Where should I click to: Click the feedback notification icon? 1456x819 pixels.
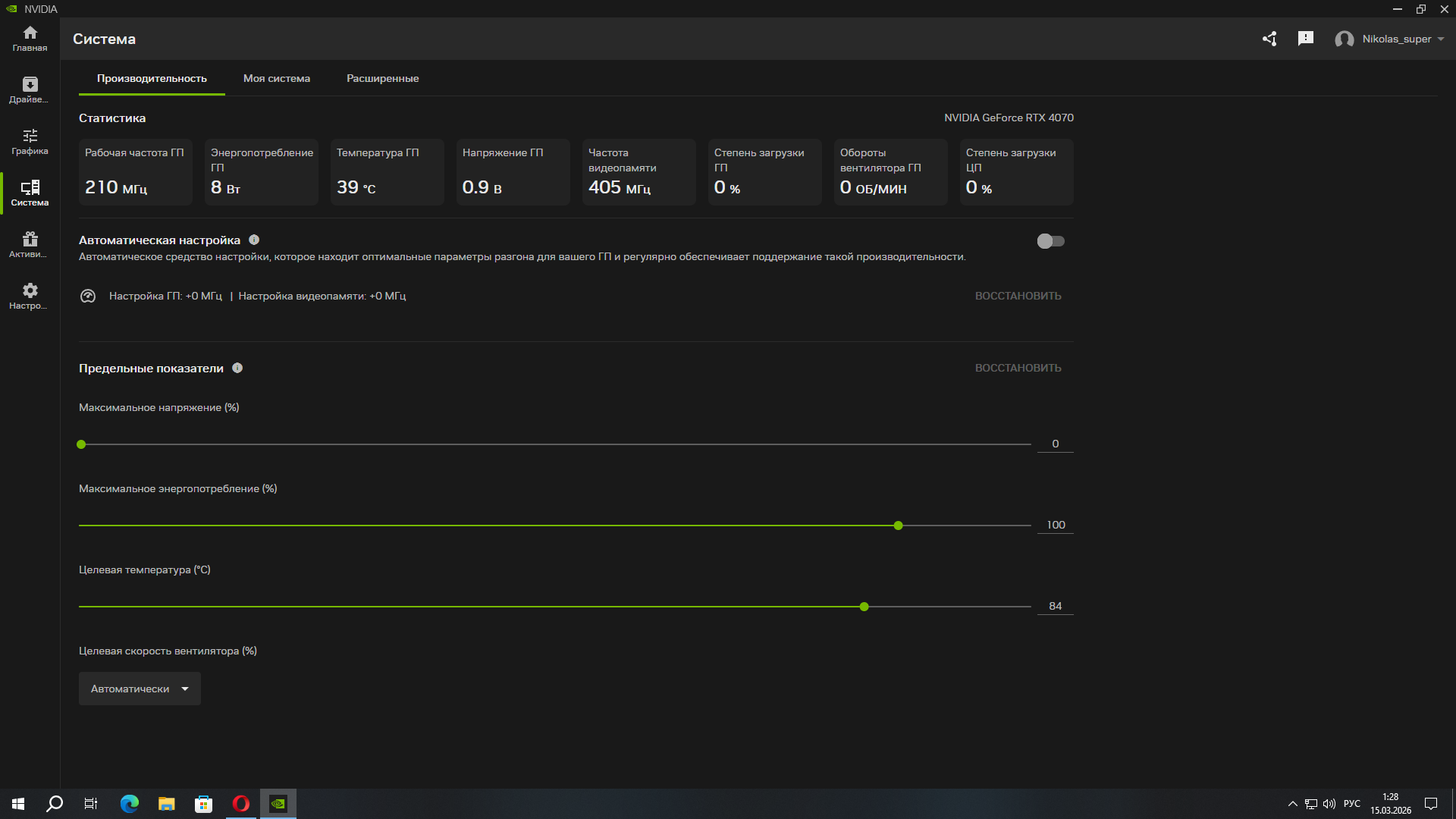click(1305, 39)
